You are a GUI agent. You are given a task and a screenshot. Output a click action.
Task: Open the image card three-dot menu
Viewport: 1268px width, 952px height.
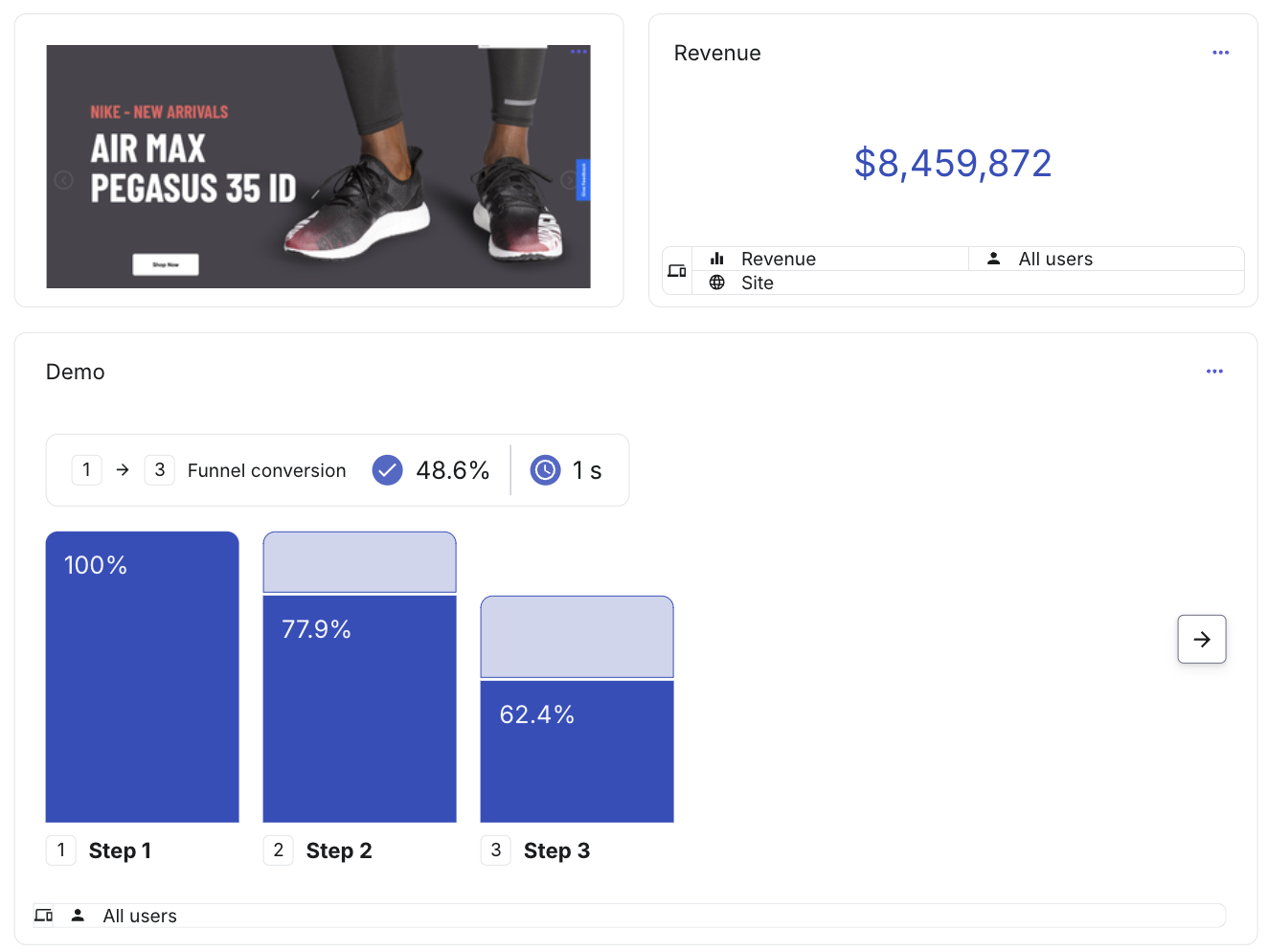tap(578, 52)
